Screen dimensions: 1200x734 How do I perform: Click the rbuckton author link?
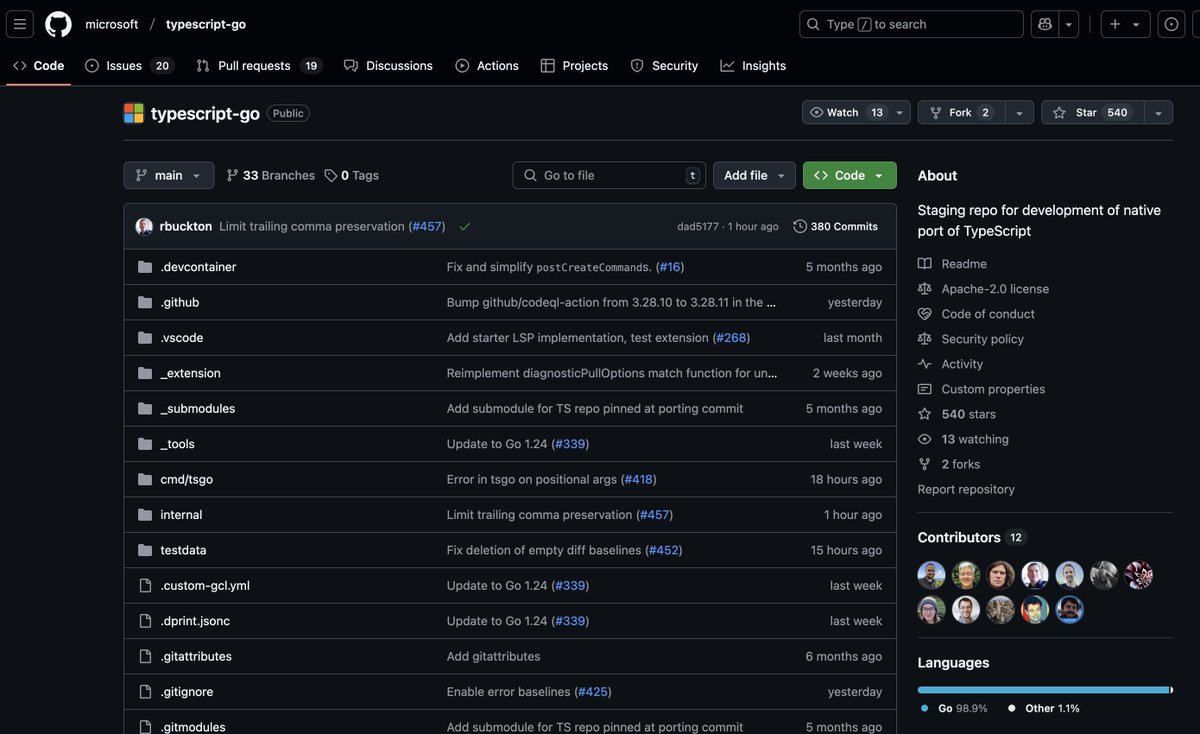(x=186, y=227)
